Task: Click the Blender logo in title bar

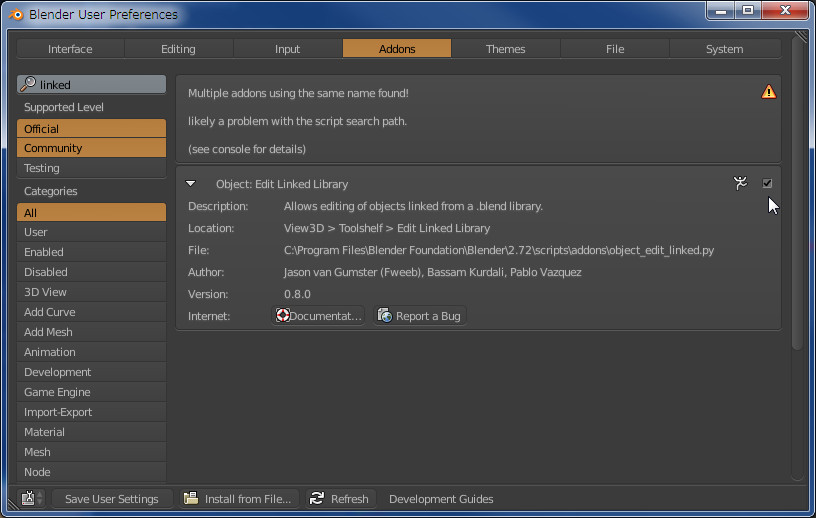Action: click(x=16, y=14)
